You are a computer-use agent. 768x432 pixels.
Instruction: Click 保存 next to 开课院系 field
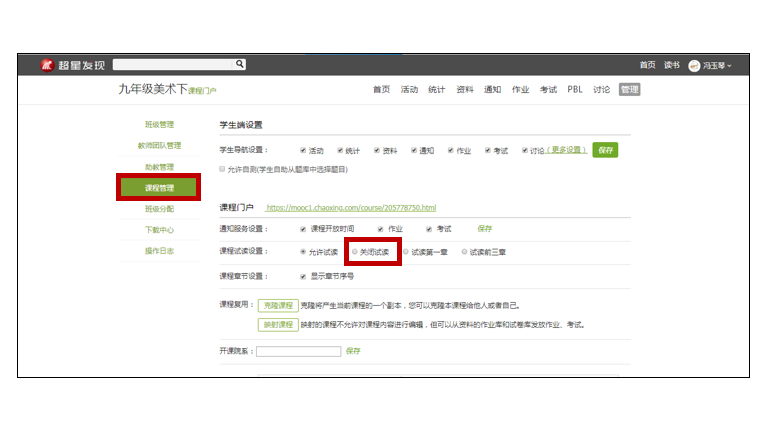[x=353, y=351]
